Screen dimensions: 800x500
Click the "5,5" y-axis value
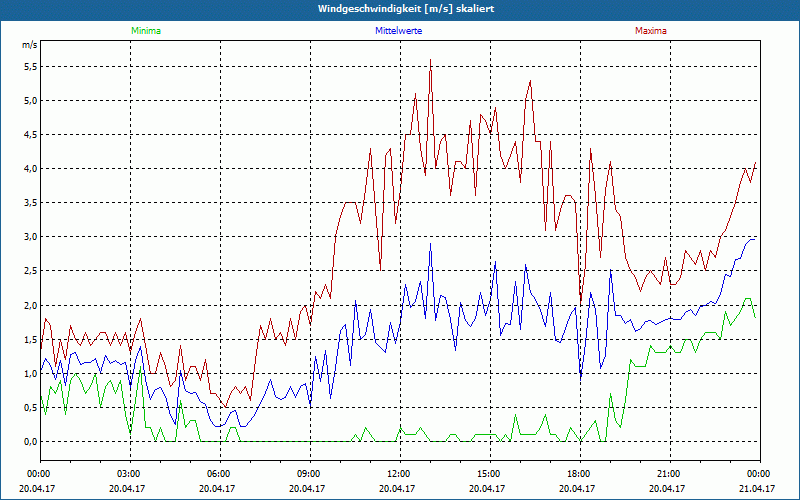coord(30,67)
